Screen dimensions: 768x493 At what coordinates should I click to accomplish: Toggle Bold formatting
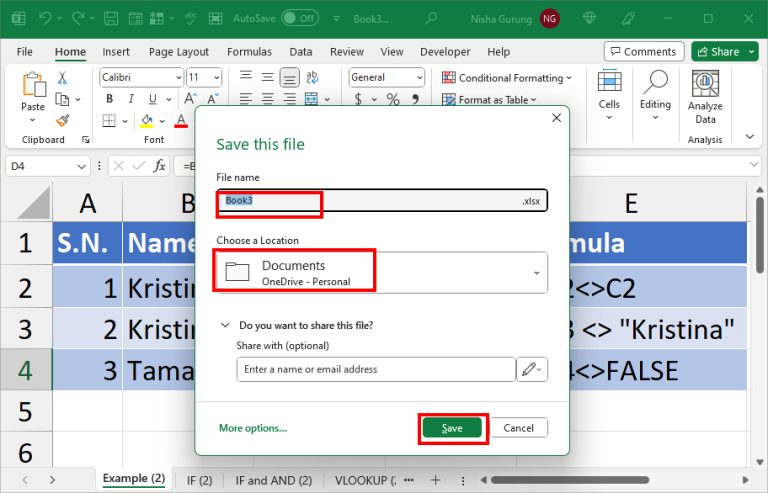110,99
